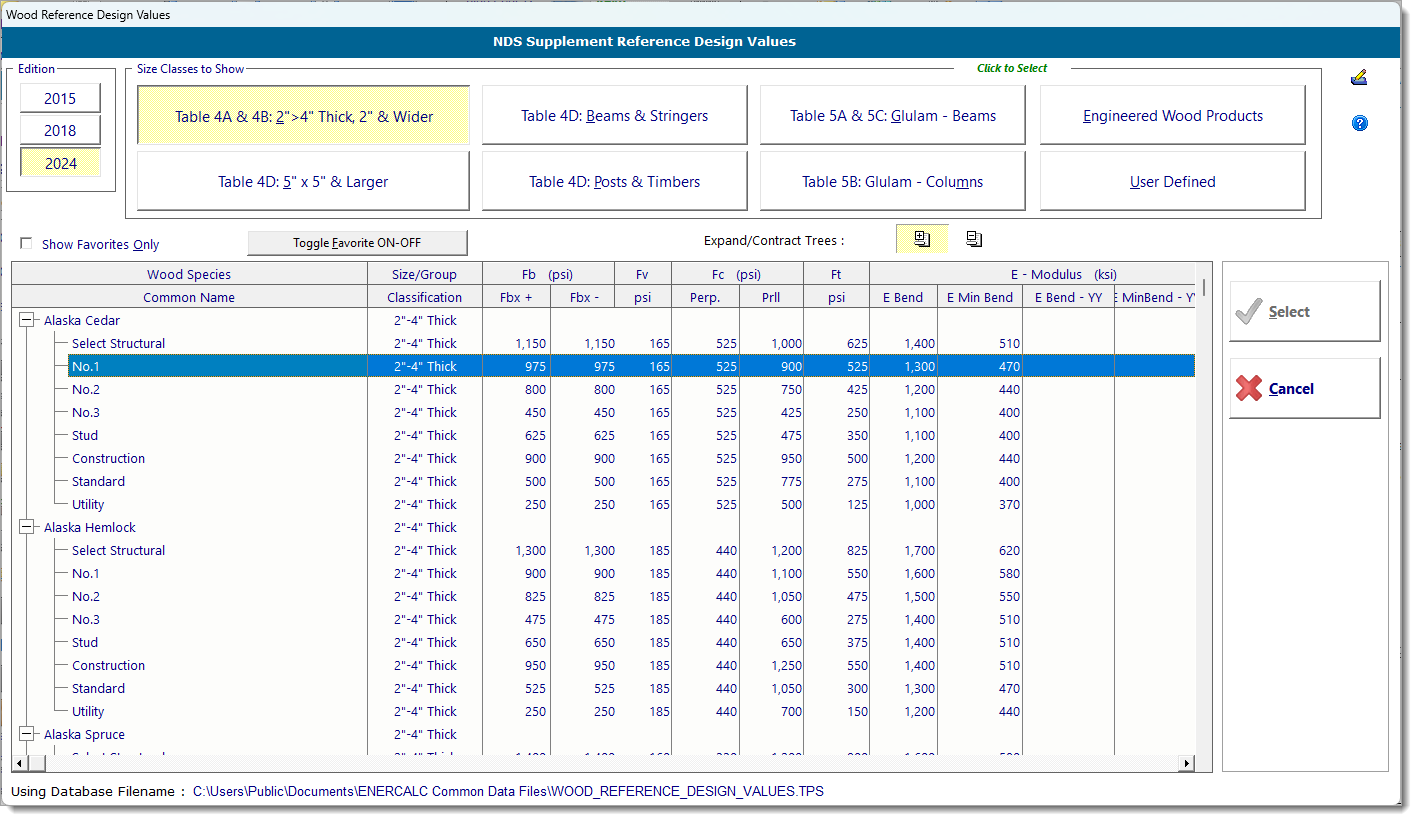
Task: Select Alaska Hemlock No.2 row
Action: point(603,596)
